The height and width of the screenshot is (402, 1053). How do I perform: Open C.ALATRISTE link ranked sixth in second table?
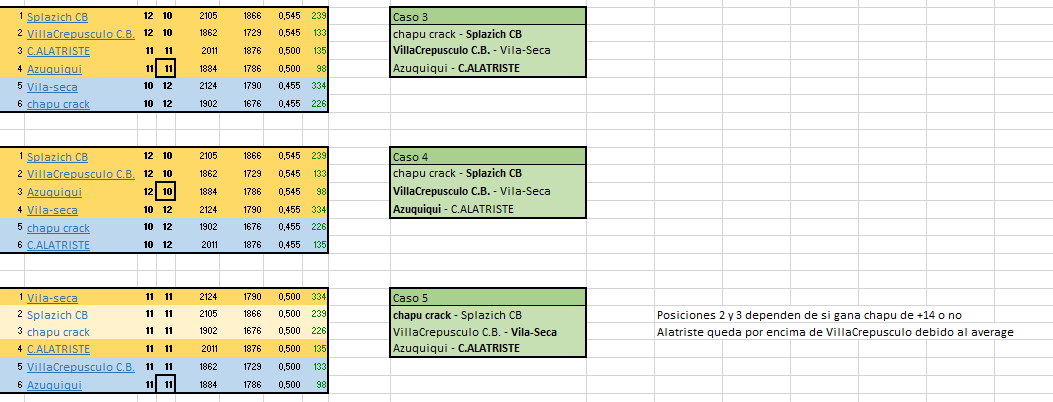pos(58,245)
